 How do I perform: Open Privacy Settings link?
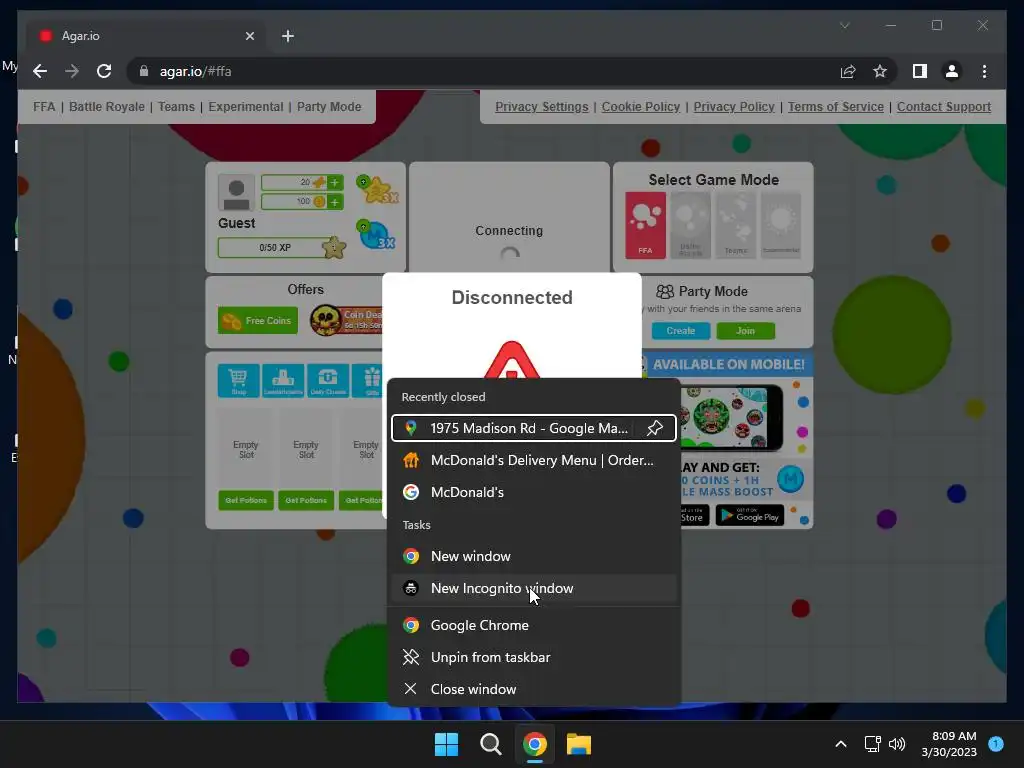coord(541,106)
